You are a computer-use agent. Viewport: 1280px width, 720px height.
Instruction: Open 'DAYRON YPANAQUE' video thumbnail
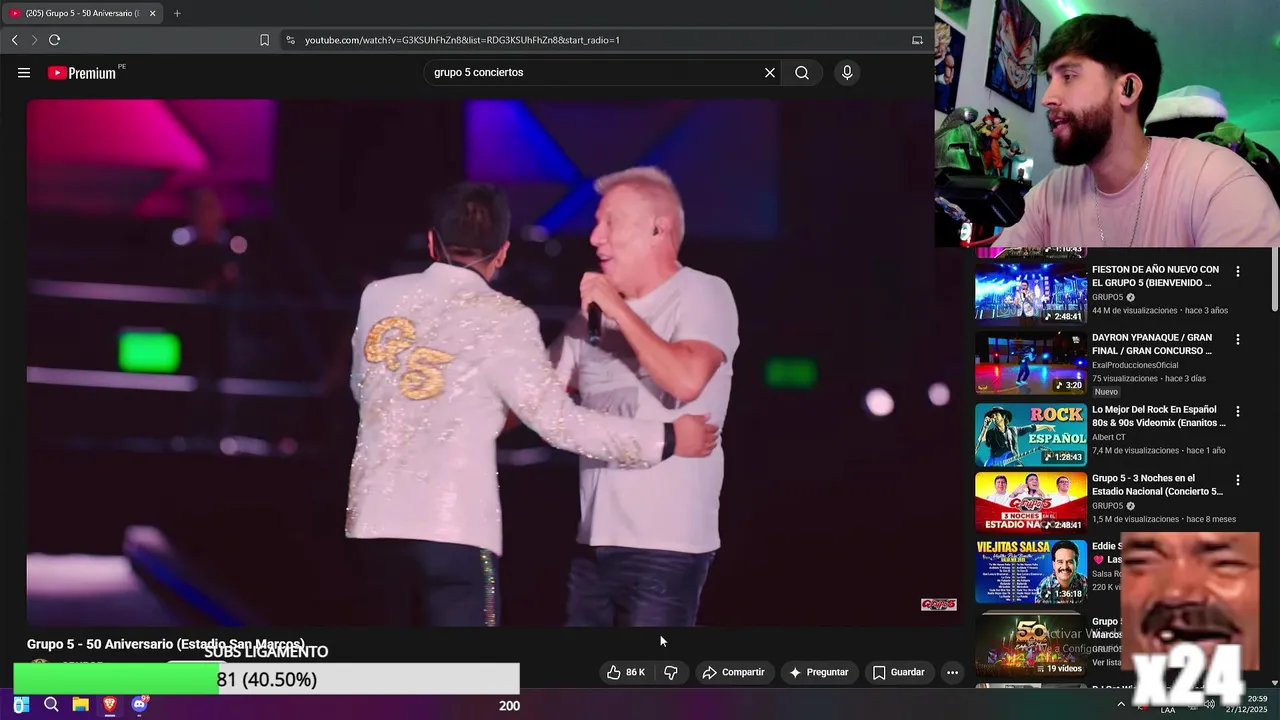point(1031,363)
